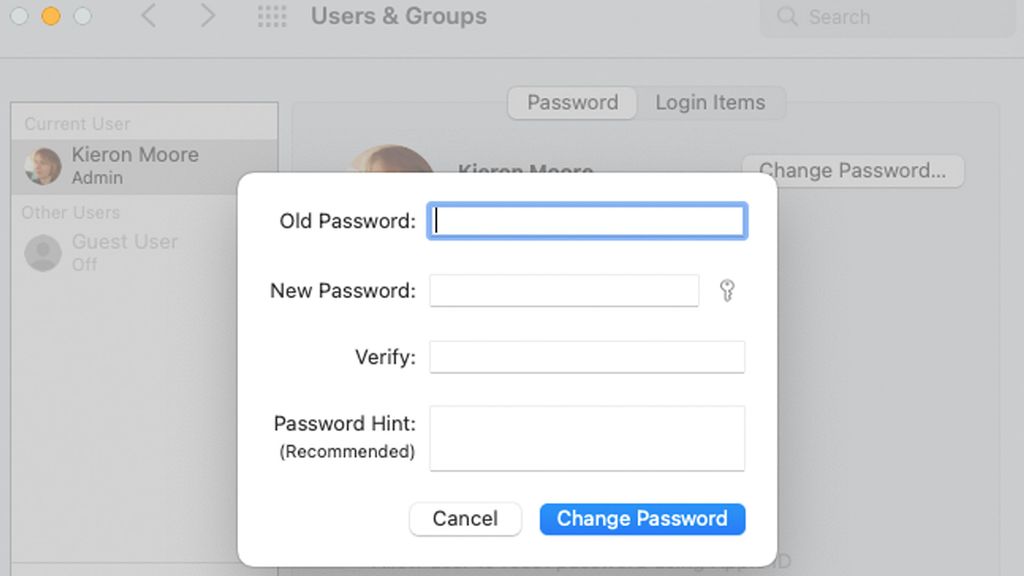
Task: Select Kieron Moore under Current User
Action: pyautogui.click(x=135, y=163)
